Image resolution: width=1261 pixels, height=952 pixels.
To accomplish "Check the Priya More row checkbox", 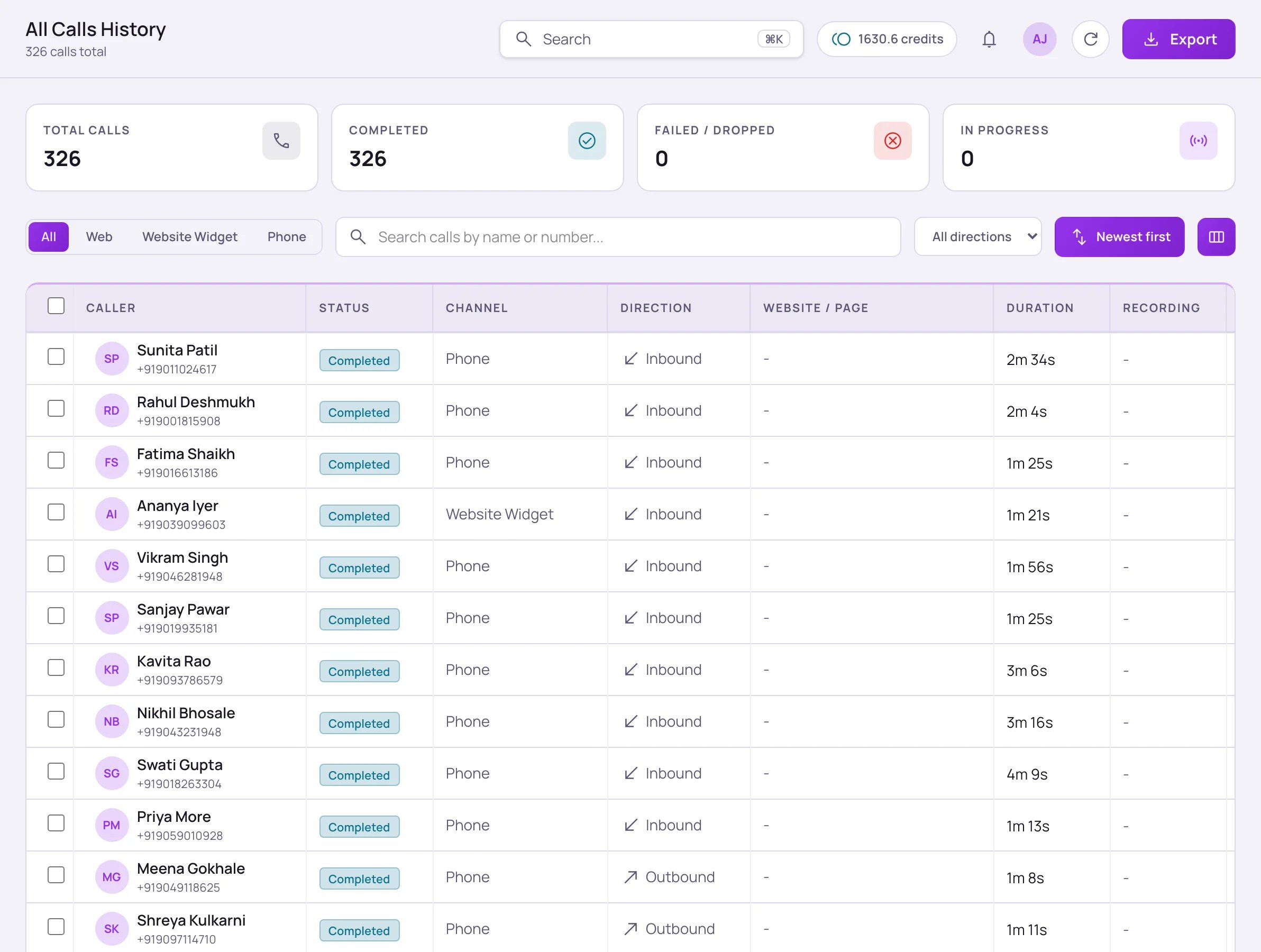I will tap(56, 823).
